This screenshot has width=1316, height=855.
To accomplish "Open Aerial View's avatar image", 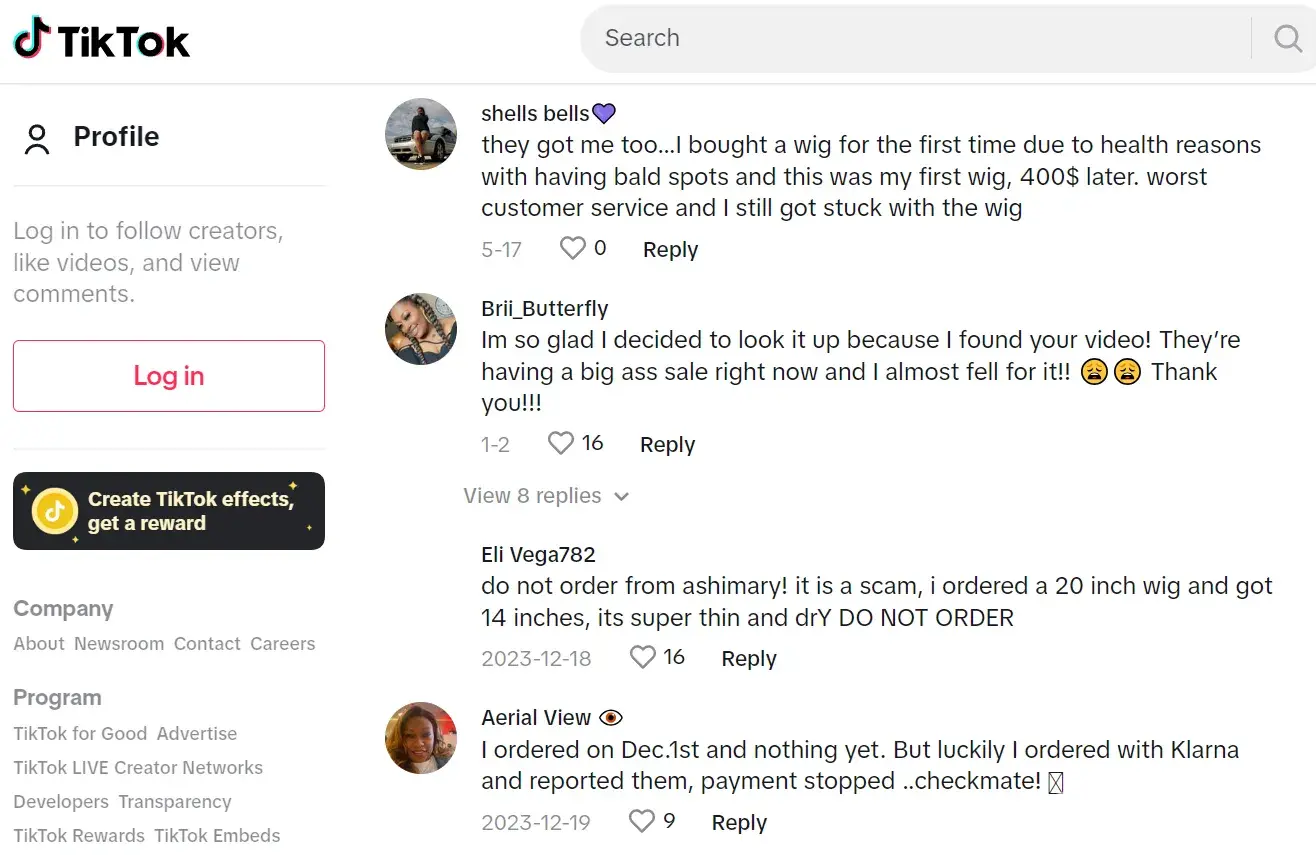I will [x=421, y=738].
